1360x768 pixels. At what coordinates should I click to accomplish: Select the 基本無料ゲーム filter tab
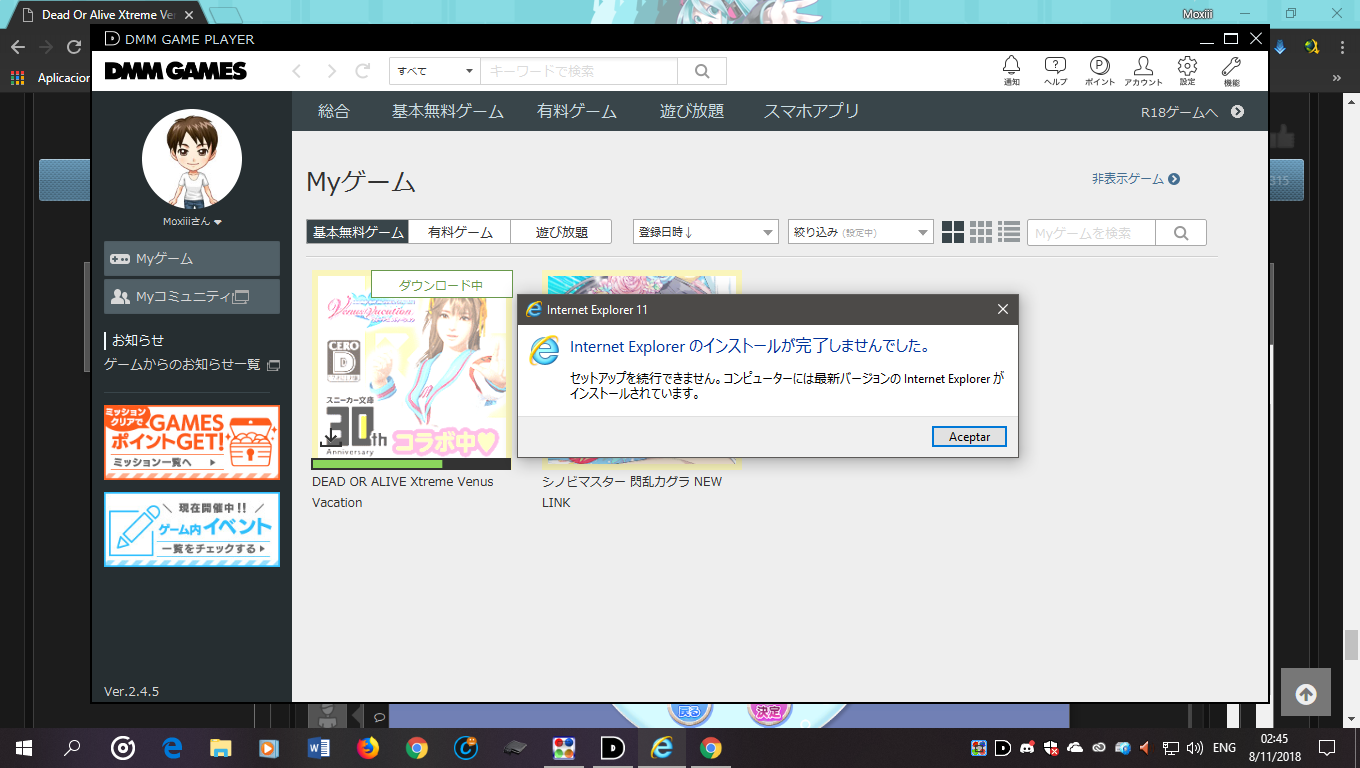[358, 232]
